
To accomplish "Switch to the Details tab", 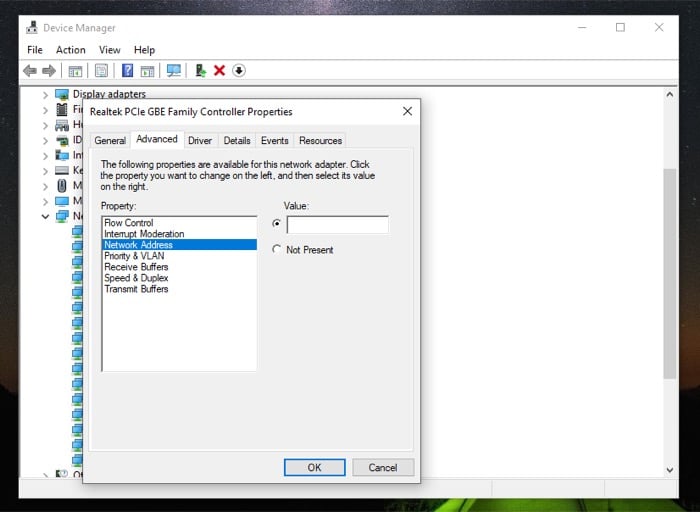I will click(237, 141).
